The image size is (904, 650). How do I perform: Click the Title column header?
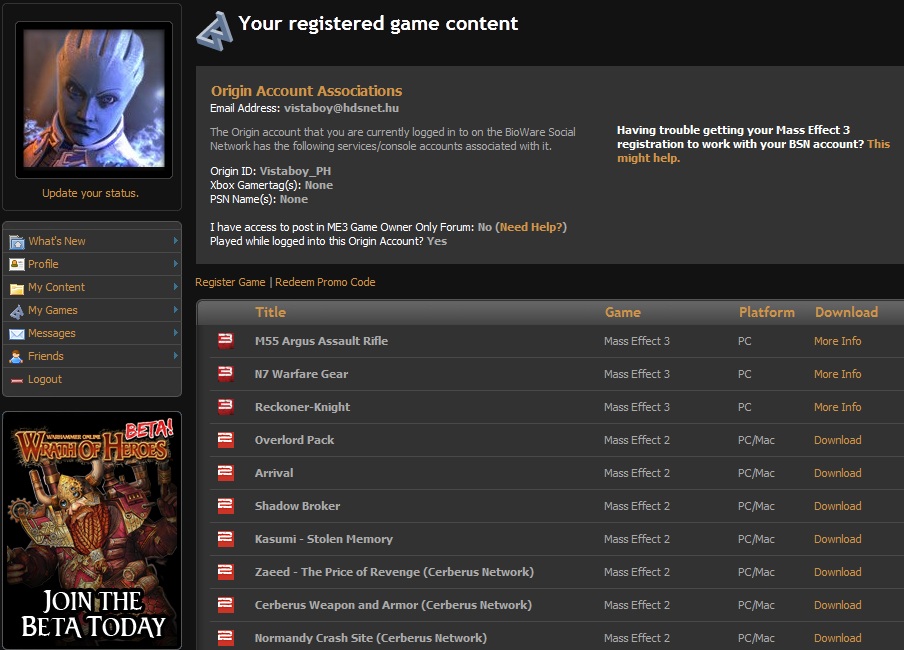270,312
